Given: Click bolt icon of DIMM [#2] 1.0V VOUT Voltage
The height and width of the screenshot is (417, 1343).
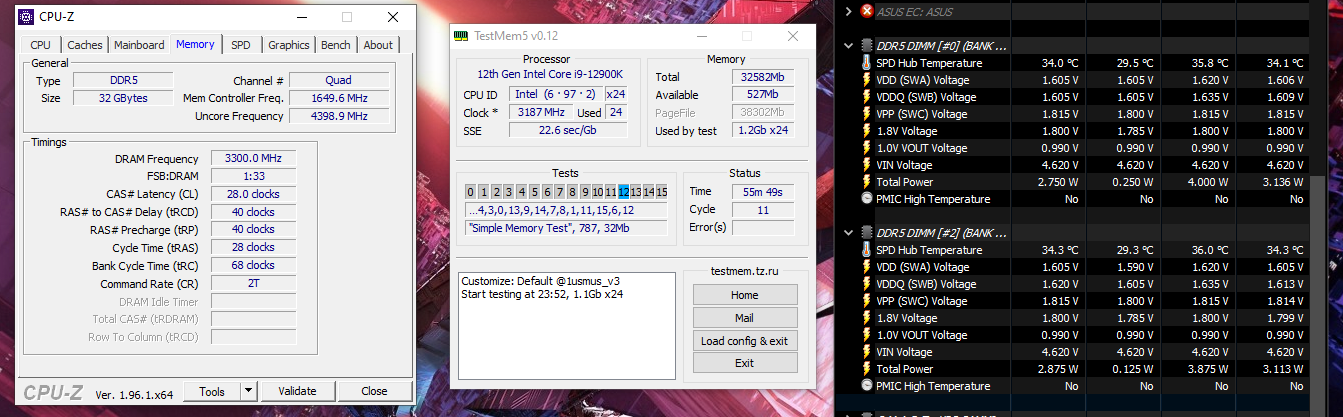Looking at the screenshot, I should click(x=866, y=335).
